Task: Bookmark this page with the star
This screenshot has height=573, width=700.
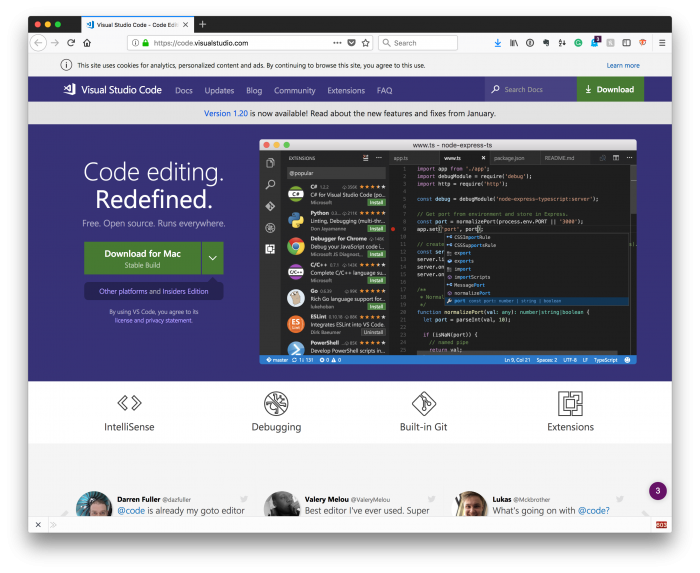Action: pos(366,43)
